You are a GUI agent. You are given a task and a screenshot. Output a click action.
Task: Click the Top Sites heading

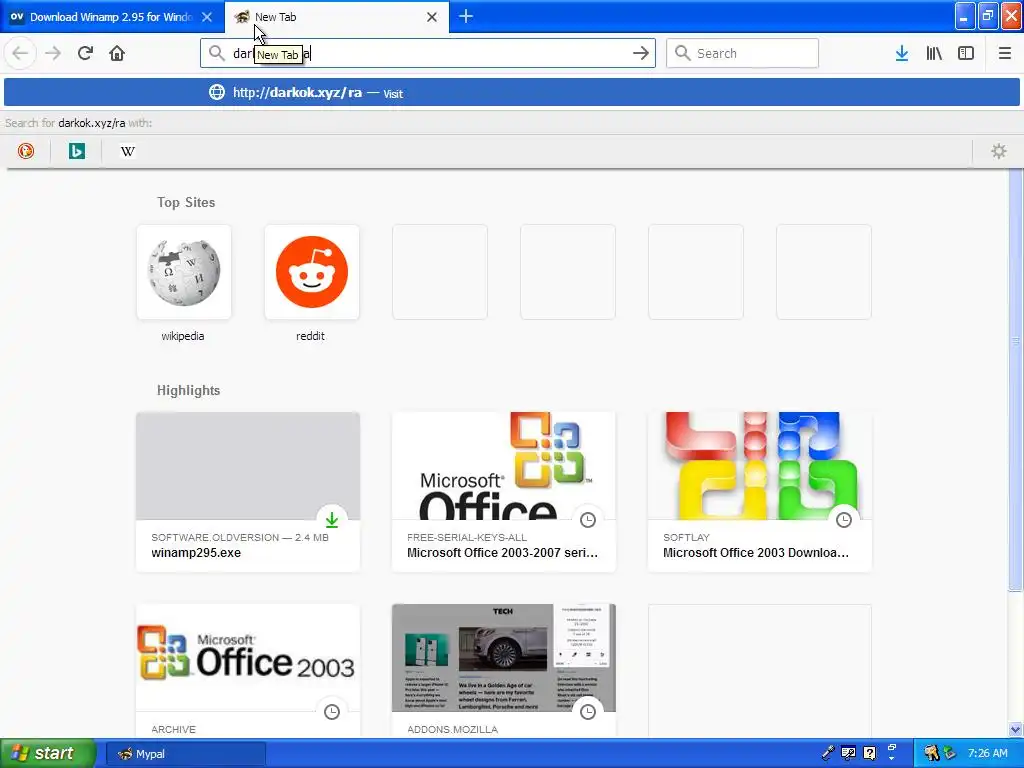click(x=186, y=202)
